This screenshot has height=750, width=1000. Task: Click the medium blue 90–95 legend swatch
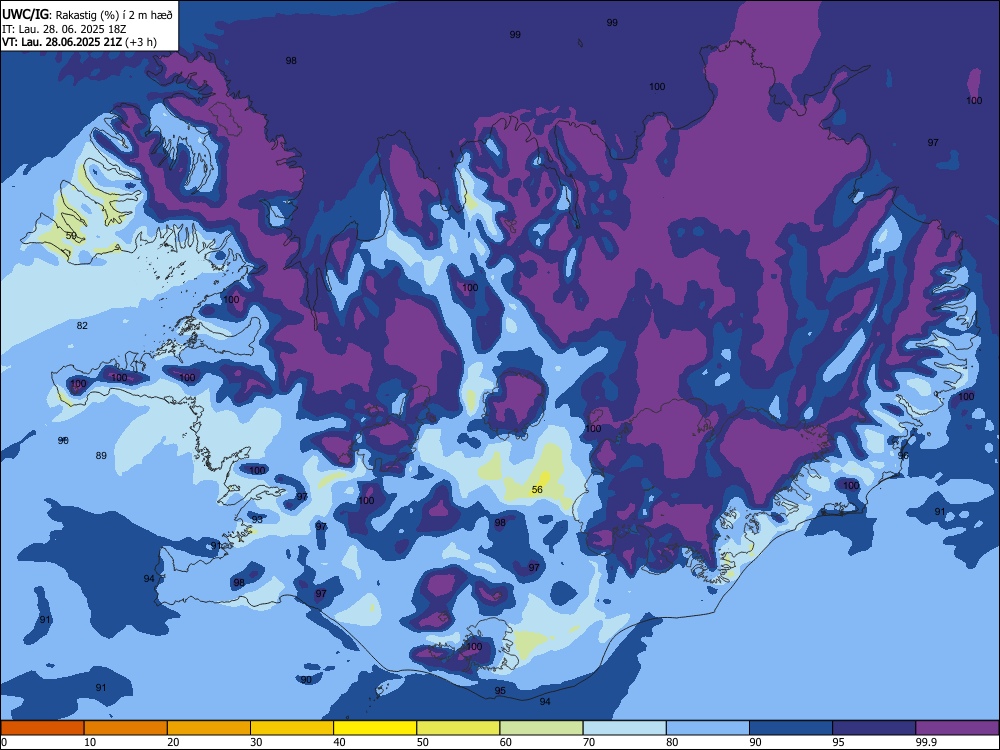(x=791, y=728)
